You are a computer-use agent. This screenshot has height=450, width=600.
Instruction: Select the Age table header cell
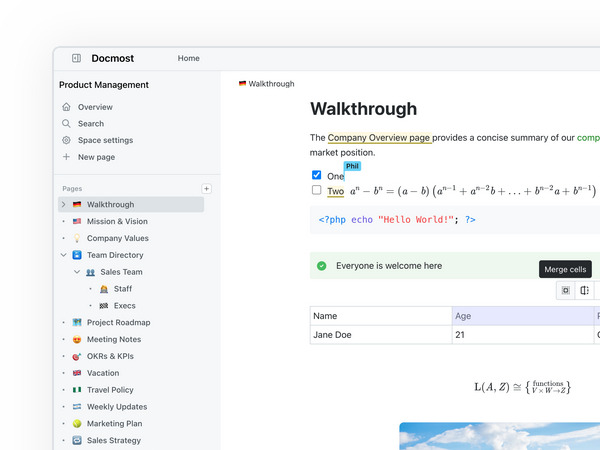click(520, 316)
